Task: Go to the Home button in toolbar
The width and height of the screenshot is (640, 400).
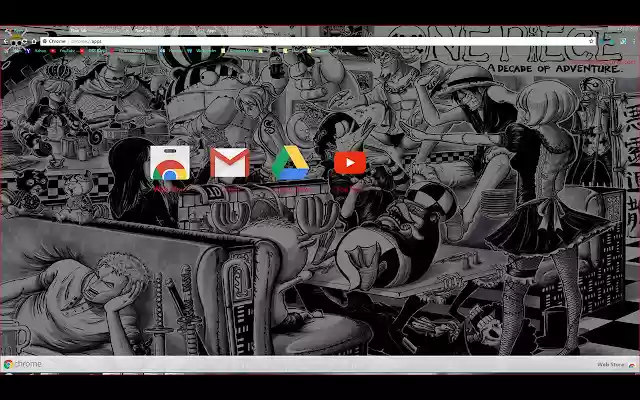Action: (x=34, y=41)
